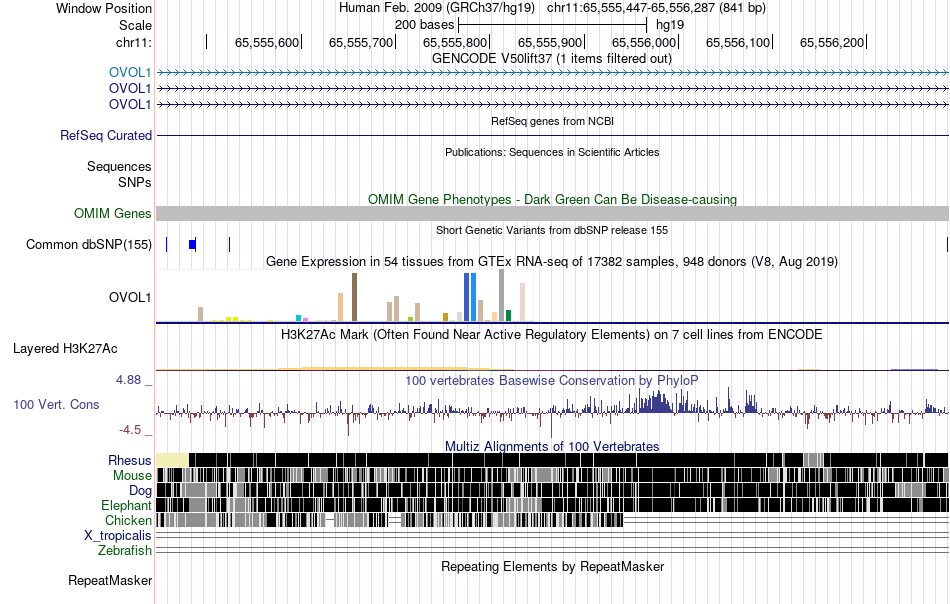
Task: Click the Window Position label
Action: (104, 8)
